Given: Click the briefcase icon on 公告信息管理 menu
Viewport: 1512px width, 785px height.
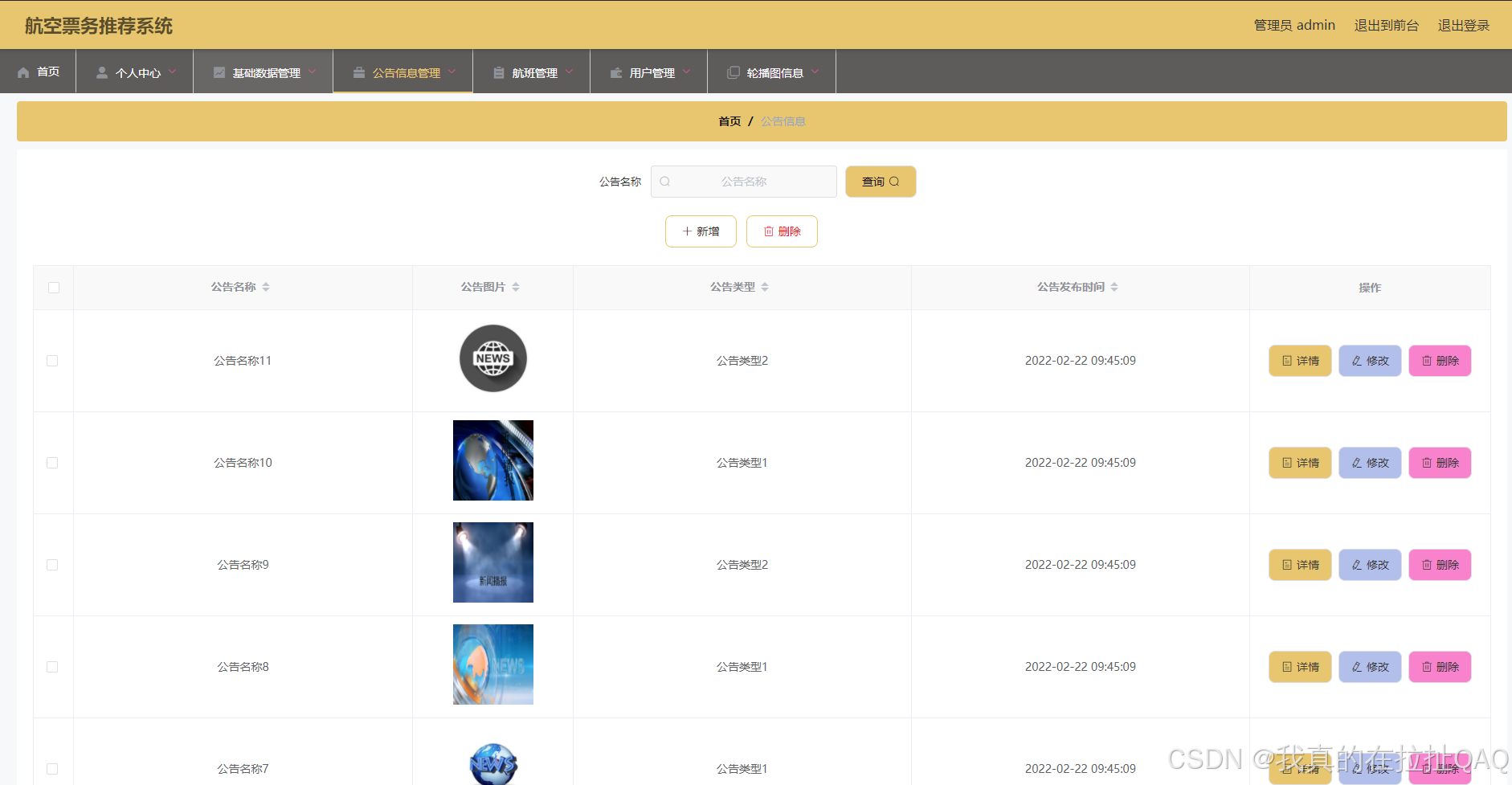Looking at the screenshot, I should coord(358,72).
